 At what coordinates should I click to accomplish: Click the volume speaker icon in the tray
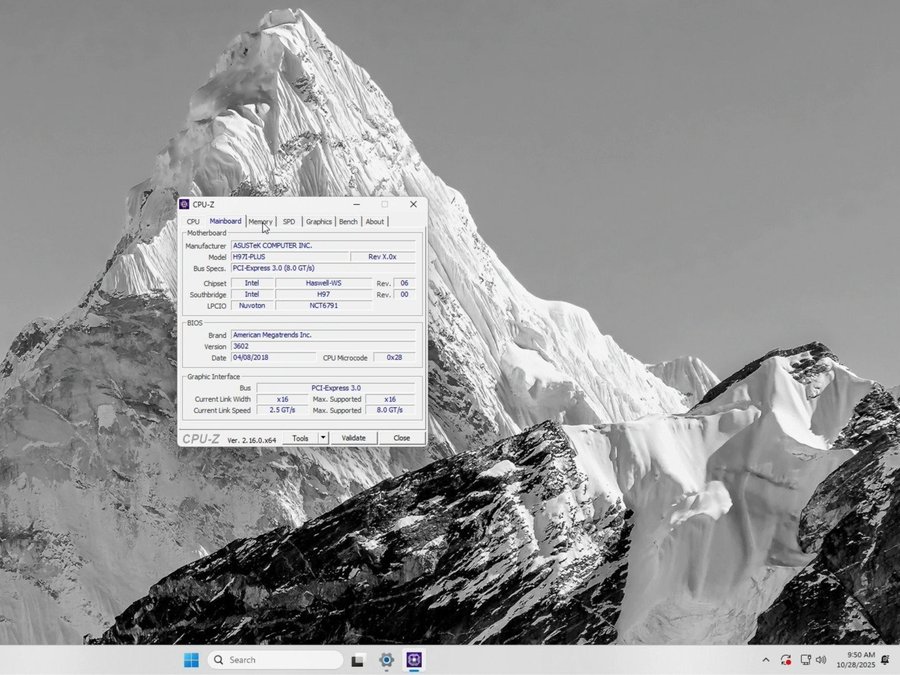click(821, 660)
